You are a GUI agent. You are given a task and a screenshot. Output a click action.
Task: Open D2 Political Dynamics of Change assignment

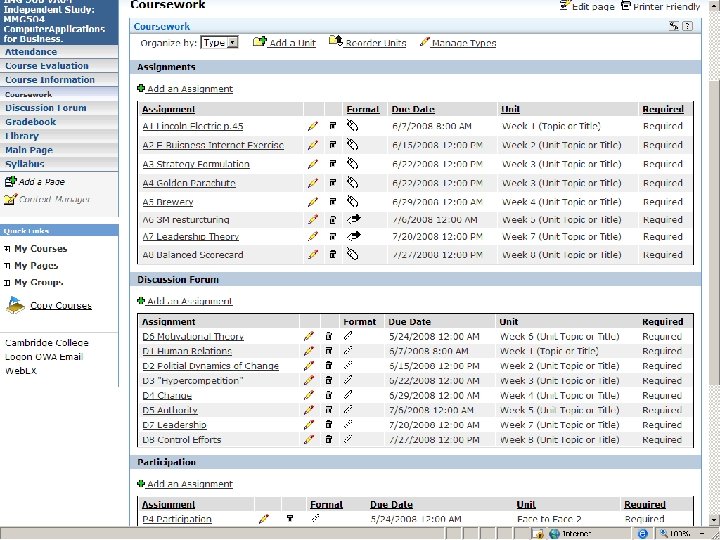211,366
